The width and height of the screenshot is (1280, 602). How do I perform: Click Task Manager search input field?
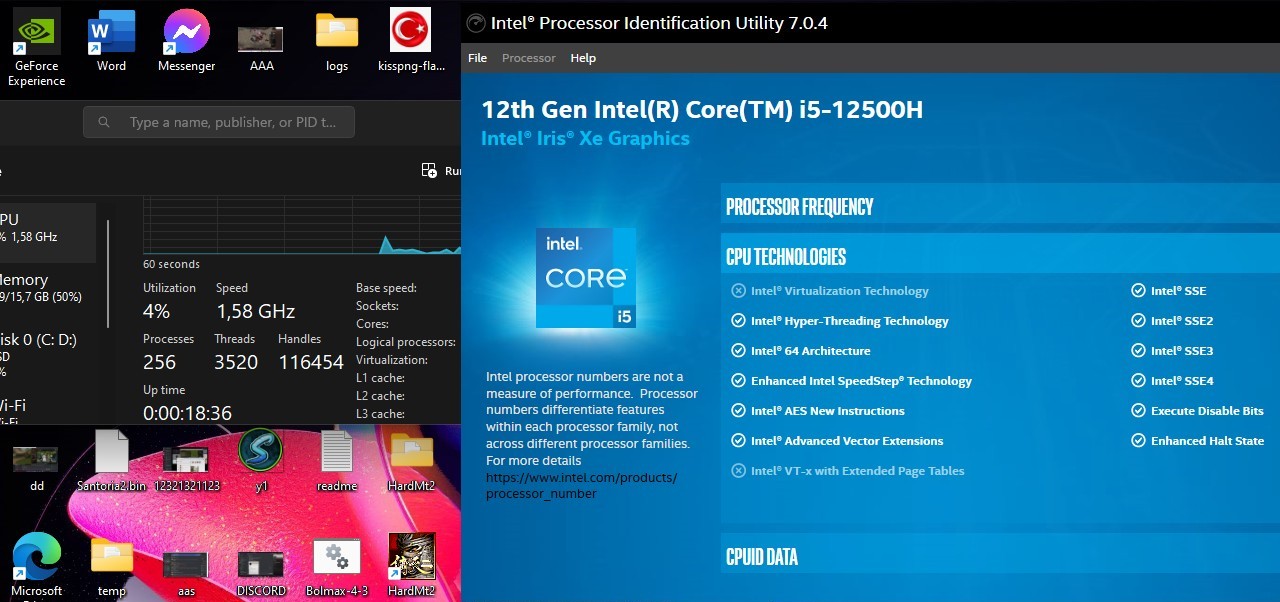(219, 123)
